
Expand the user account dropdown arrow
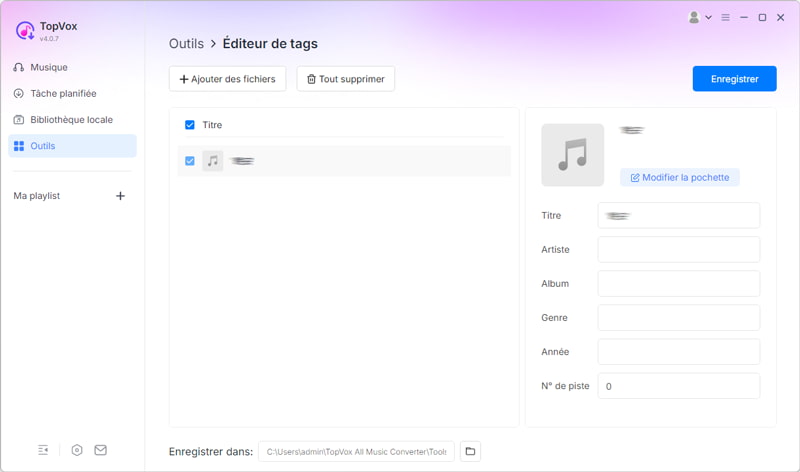(x=709, y=18)
